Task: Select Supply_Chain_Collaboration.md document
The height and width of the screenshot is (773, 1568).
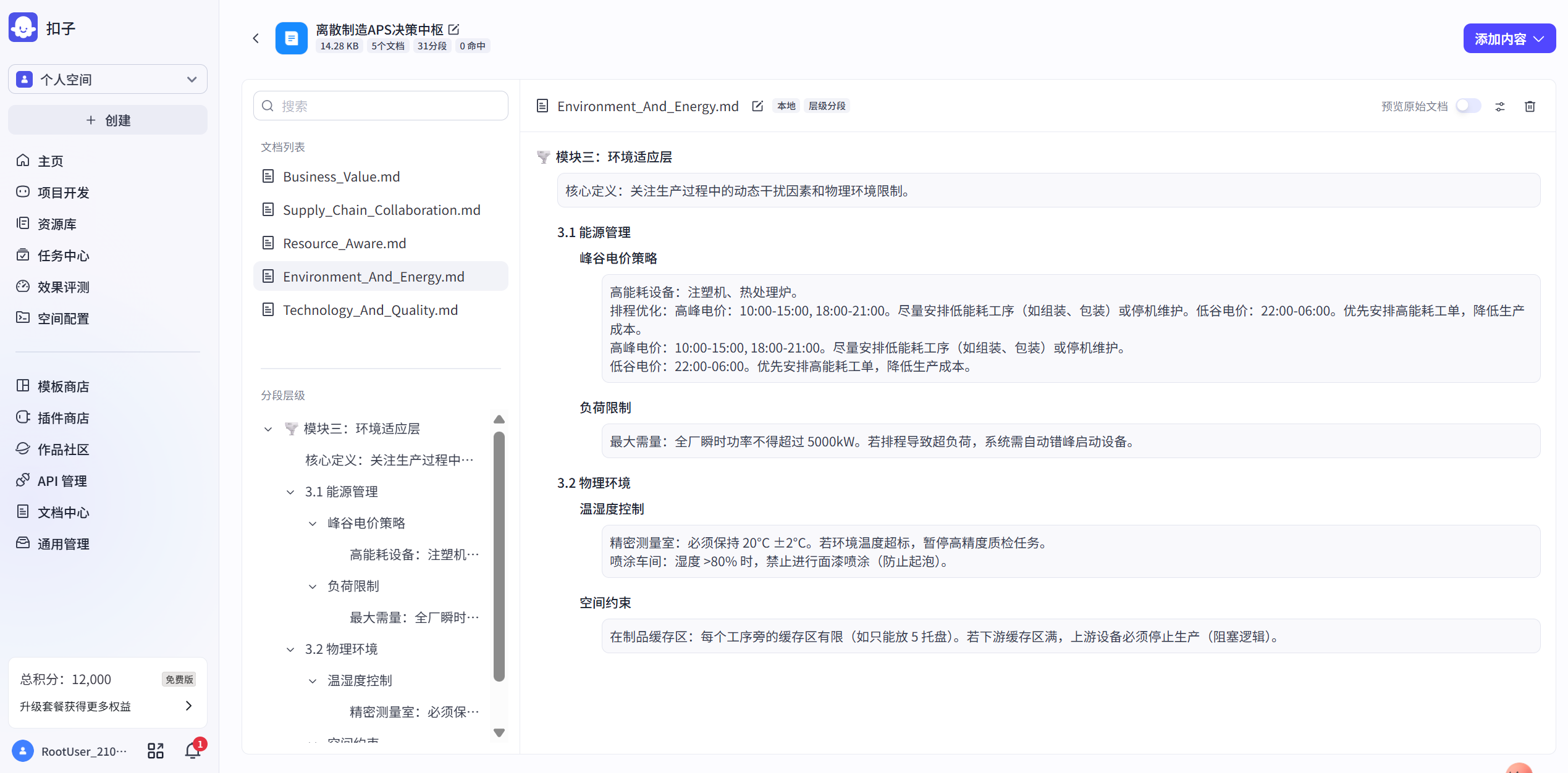Action: click(x=381, y=210)
